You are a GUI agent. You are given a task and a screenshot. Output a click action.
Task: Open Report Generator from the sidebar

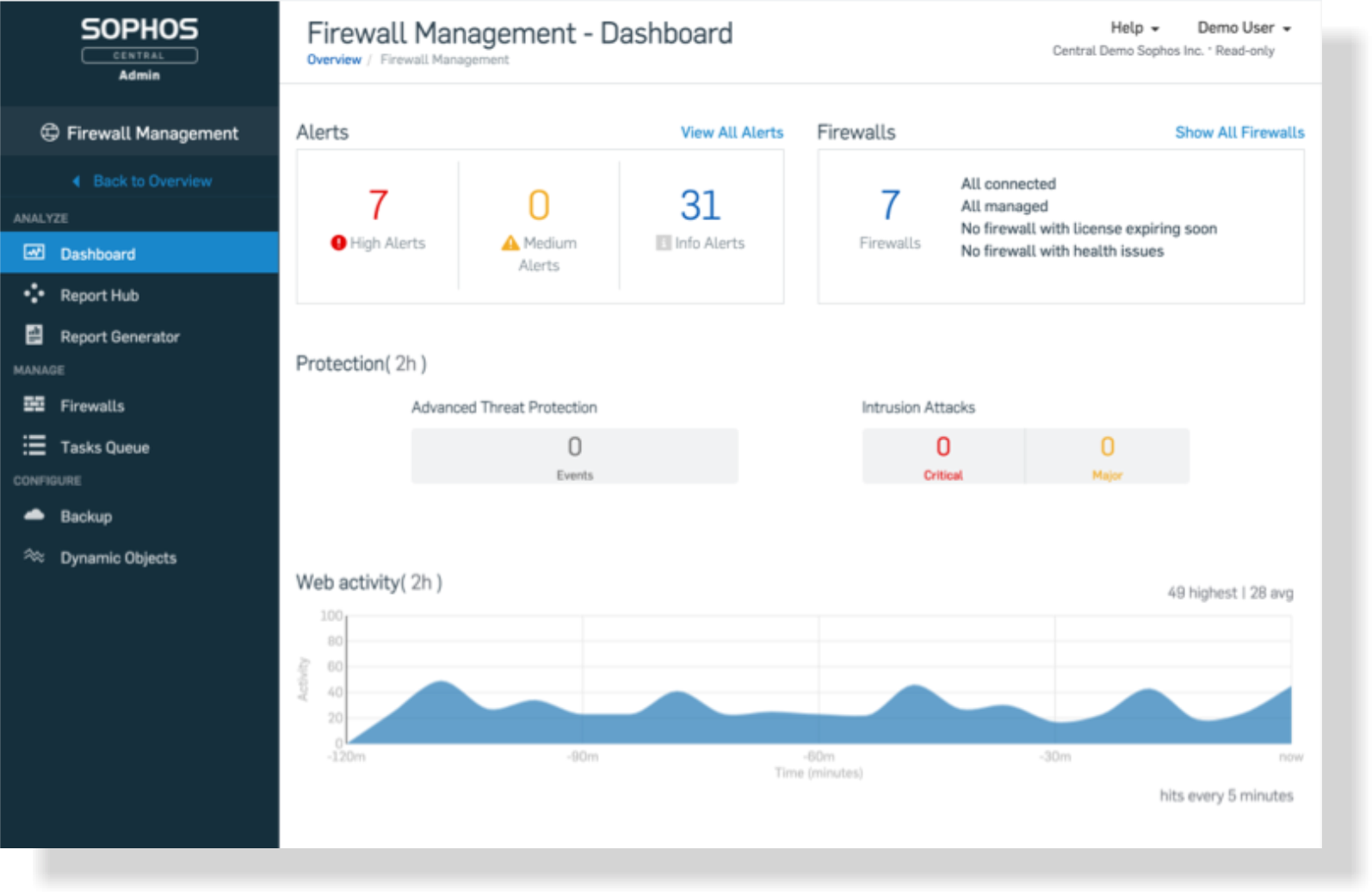(139, 336)
